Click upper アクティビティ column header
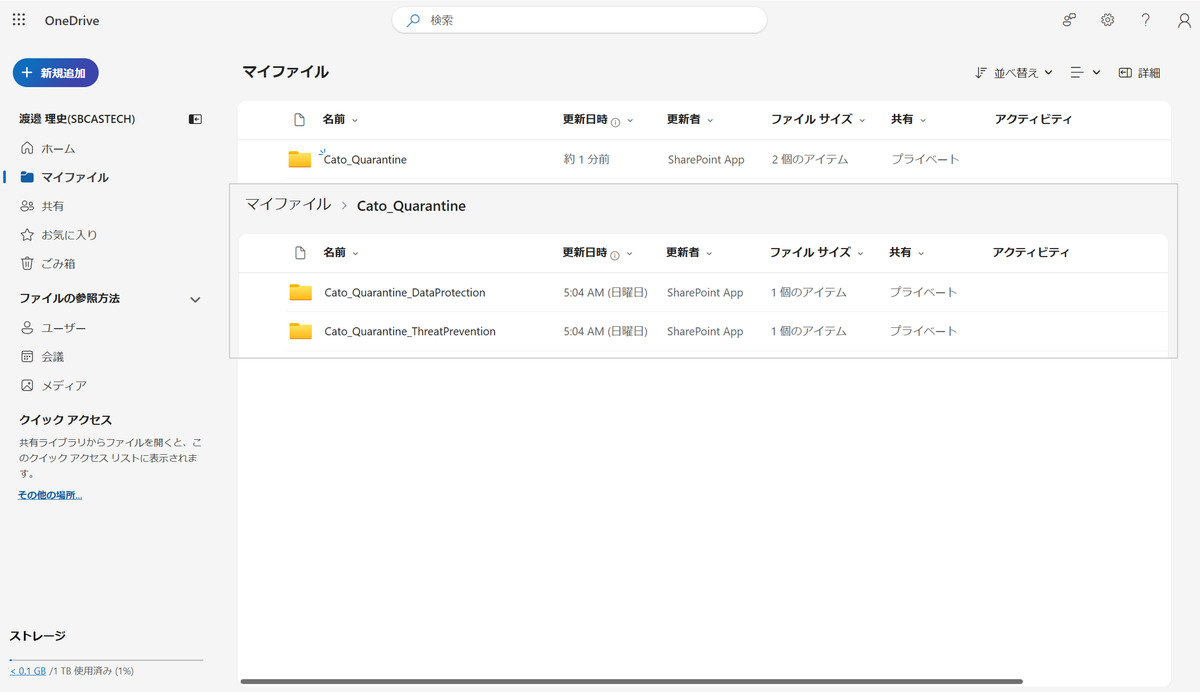Image resolution: width=1200 pixels, height=692 pixels. (1033, 120)
